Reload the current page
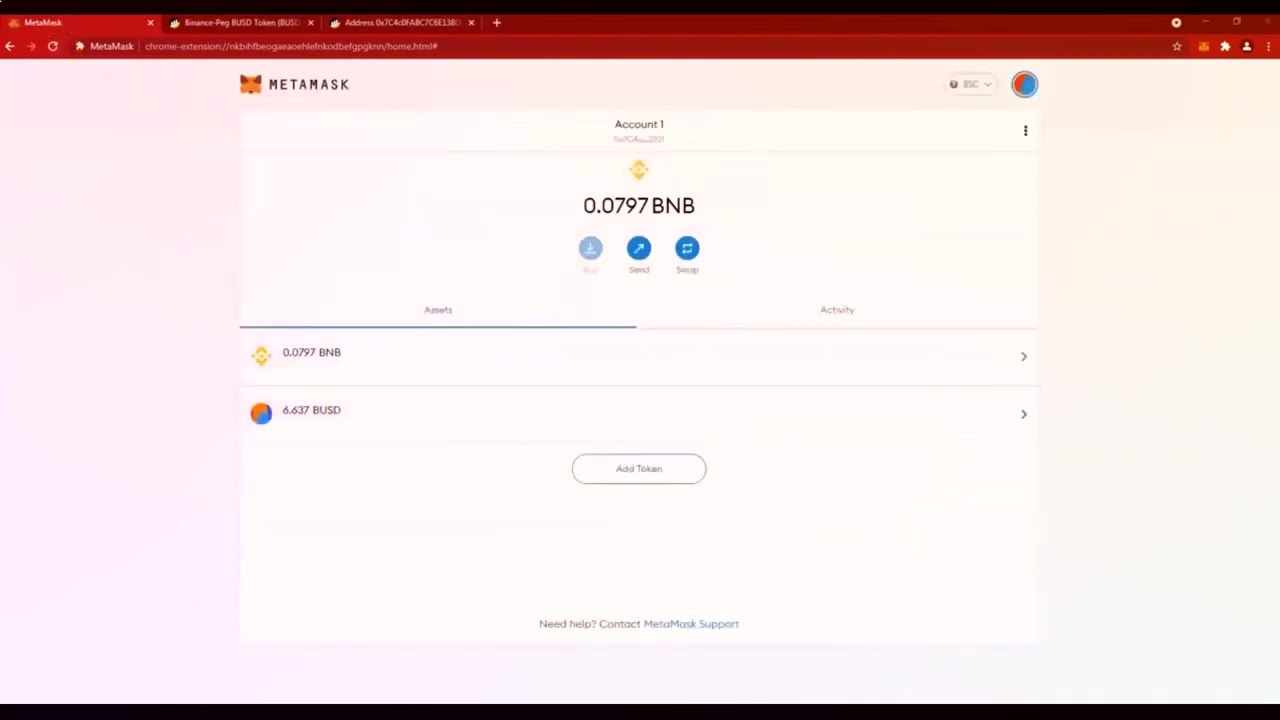This screenshot has width=1280, height=720. tap(53, 46)
